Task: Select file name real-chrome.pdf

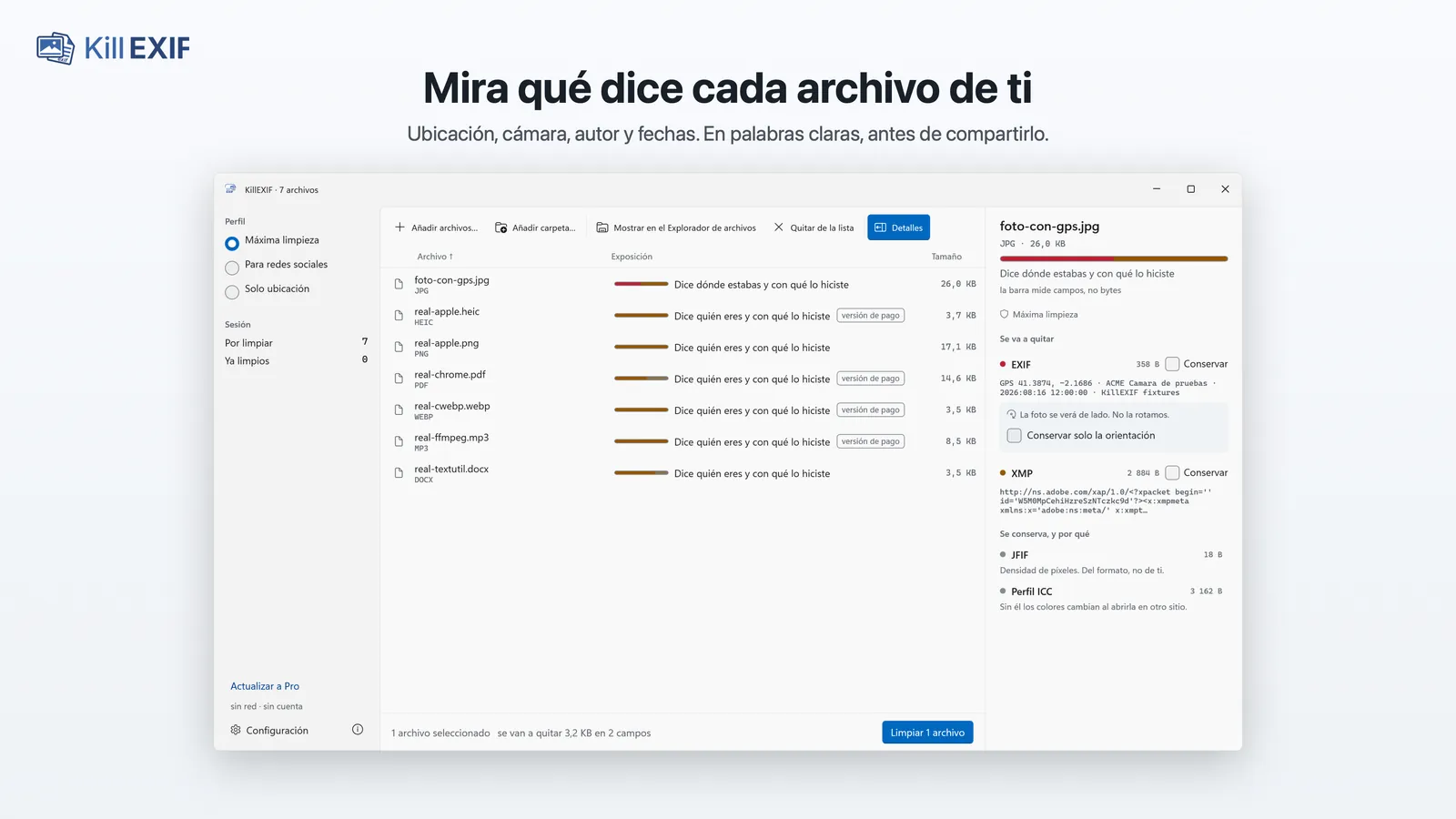Action: (x=450, y=374)
